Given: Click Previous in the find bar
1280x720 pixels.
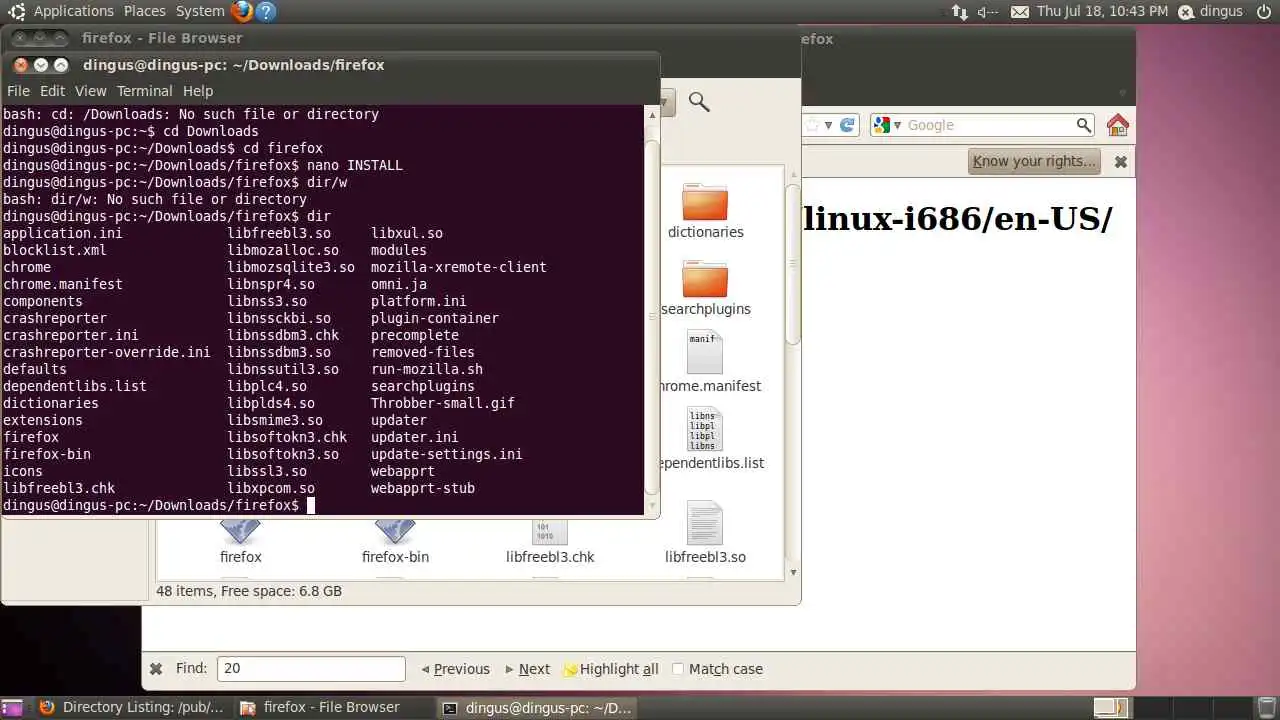Looking at the screenshot, I should 456,669.
